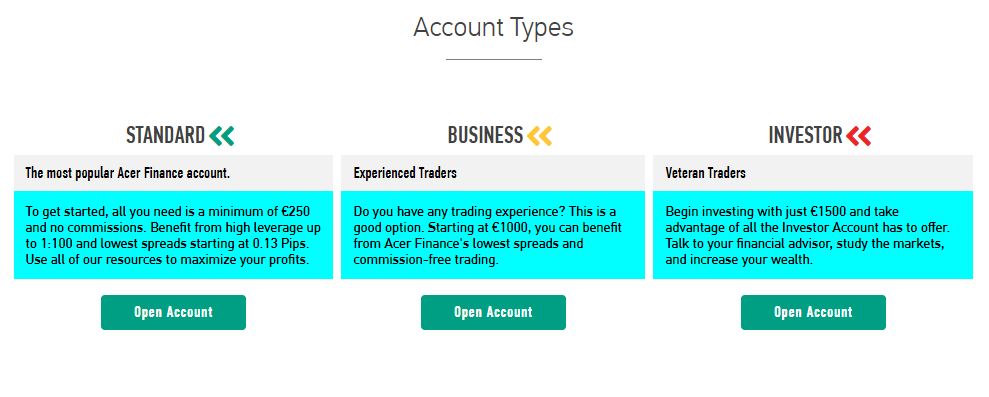Click the Business account cyan description box

click(493, 235)
